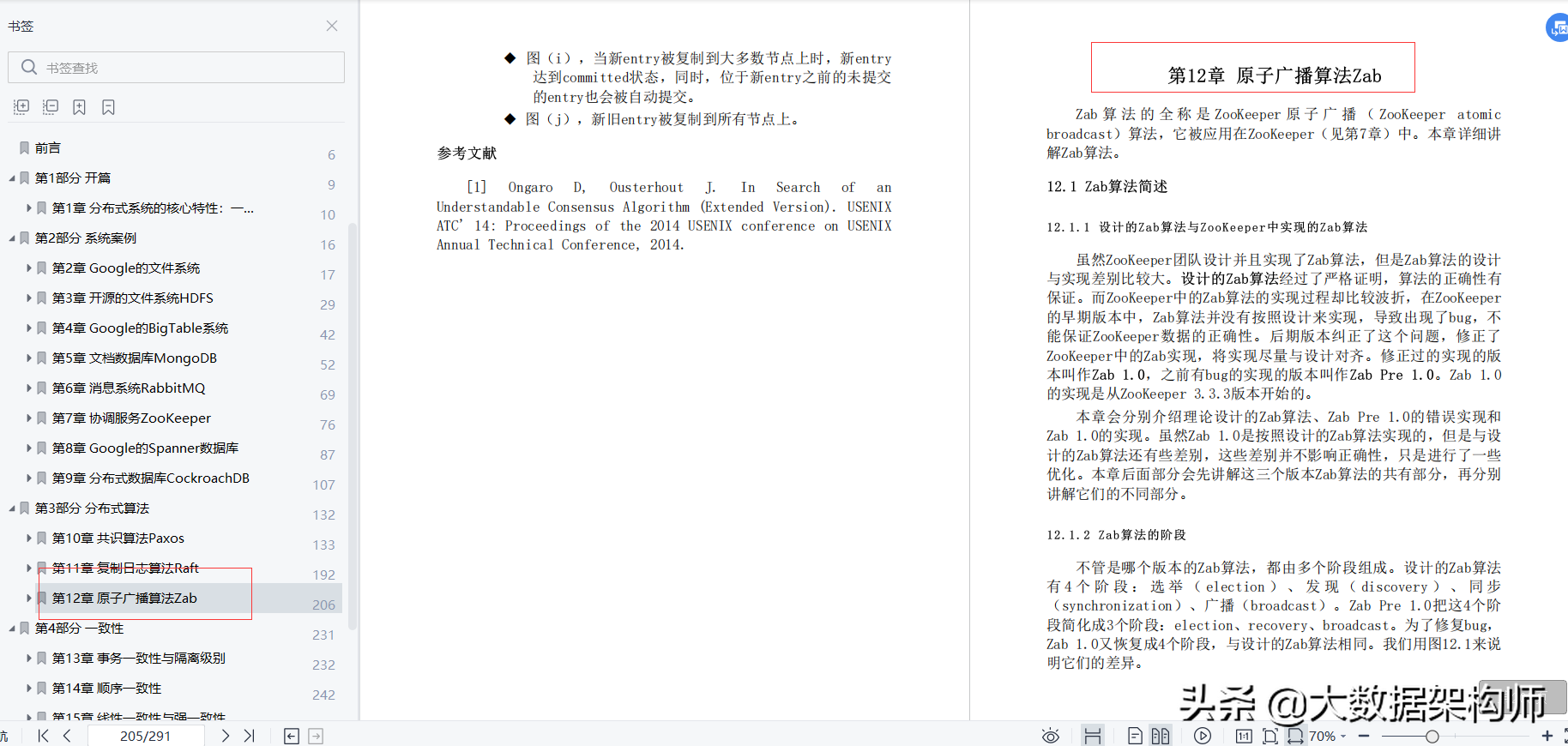
Task: Add a new bookmark icon
Action: click(79, 107)
